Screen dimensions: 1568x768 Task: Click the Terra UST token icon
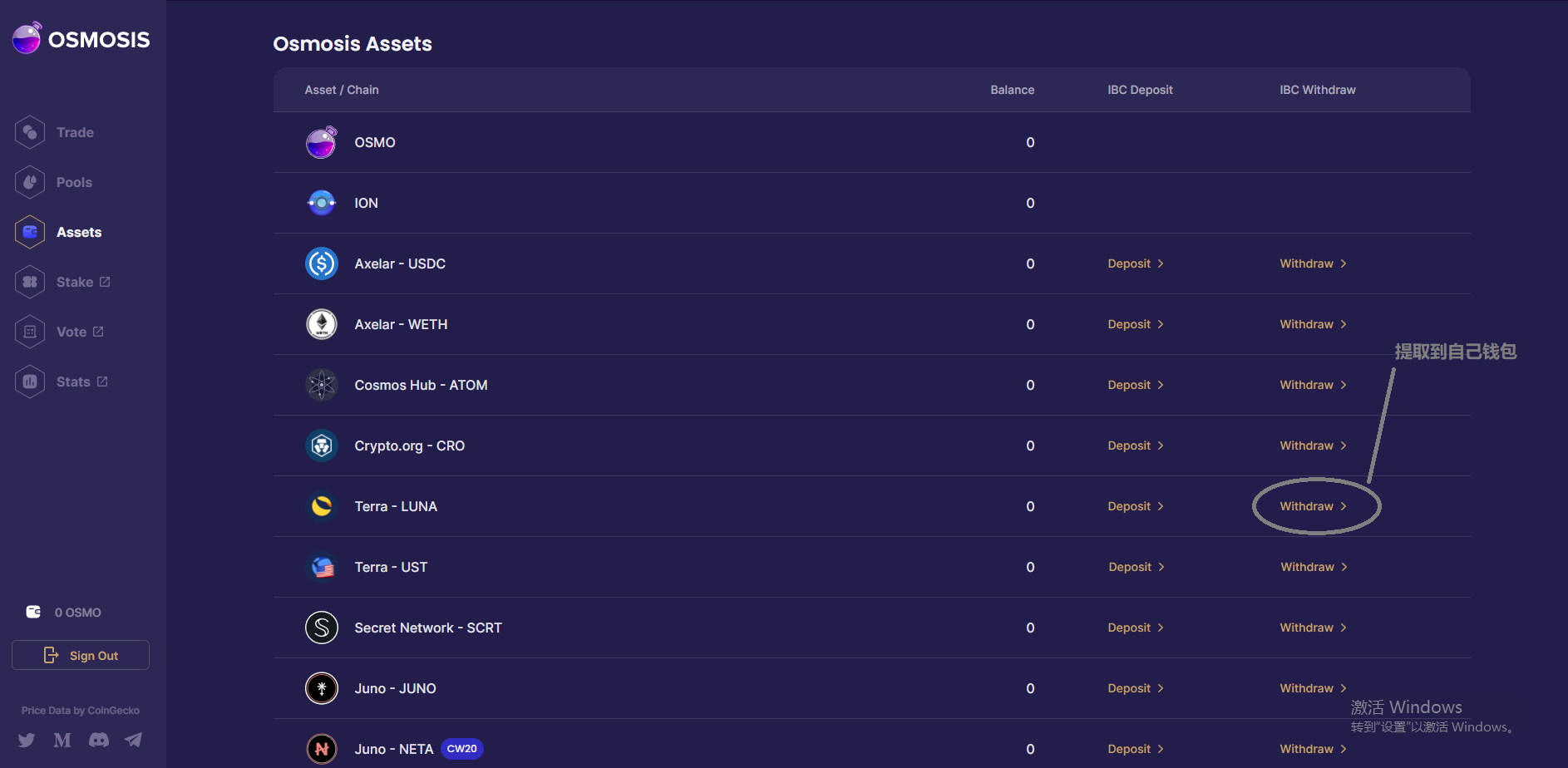(322, 567)
